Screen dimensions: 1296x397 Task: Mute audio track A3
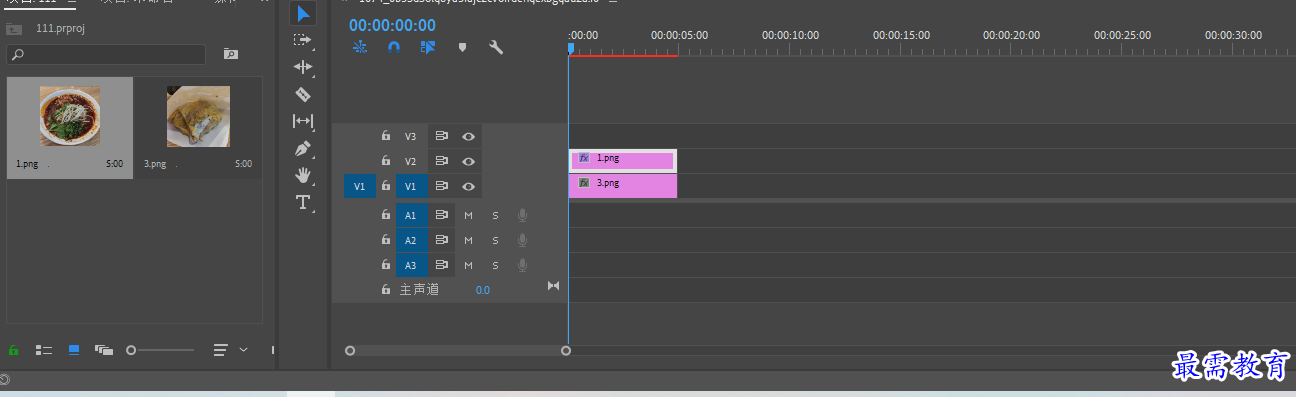click(x=468, y=265)
